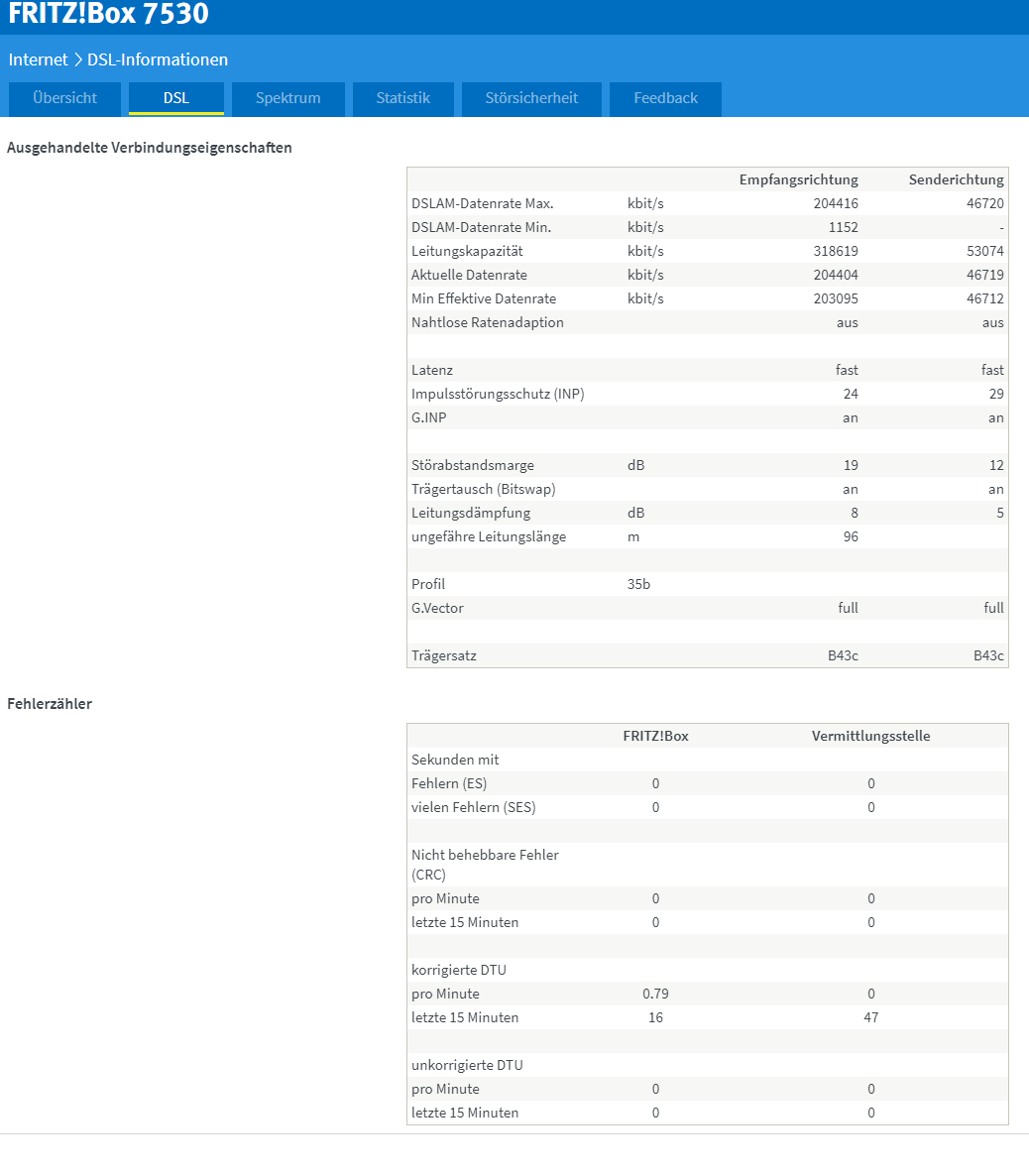Select the Leitungskapazität value 53074
The height and width of the screenshot is (1176, 1029).
tap(984, 251)
